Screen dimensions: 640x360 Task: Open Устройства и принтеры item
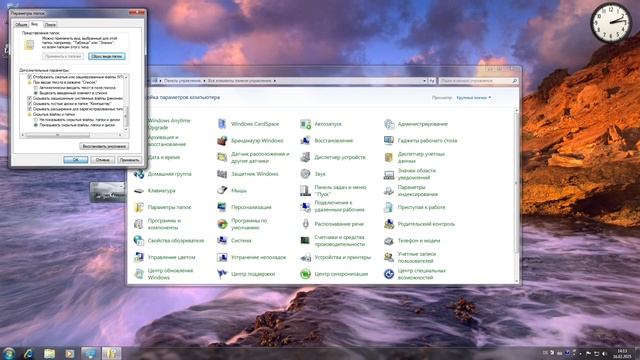click(x=336, y=258)
